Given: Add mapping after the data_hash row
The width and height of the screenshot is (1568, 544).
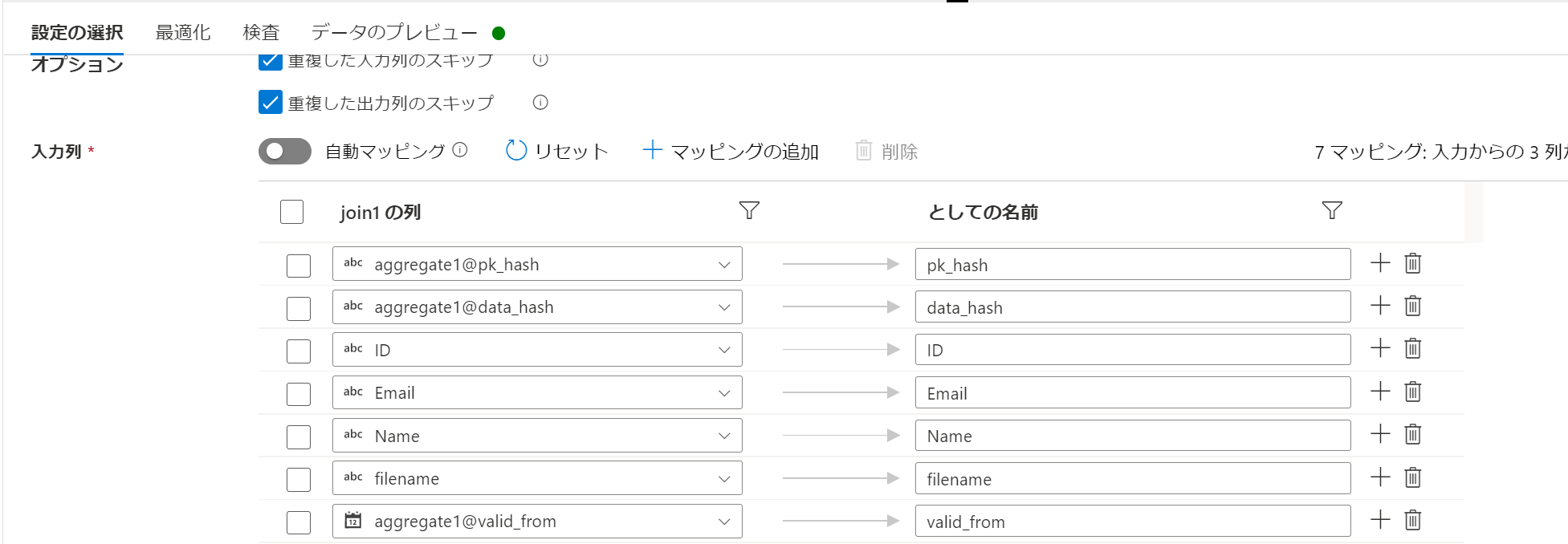Looking at the screenshot, I should point(1380,306).
